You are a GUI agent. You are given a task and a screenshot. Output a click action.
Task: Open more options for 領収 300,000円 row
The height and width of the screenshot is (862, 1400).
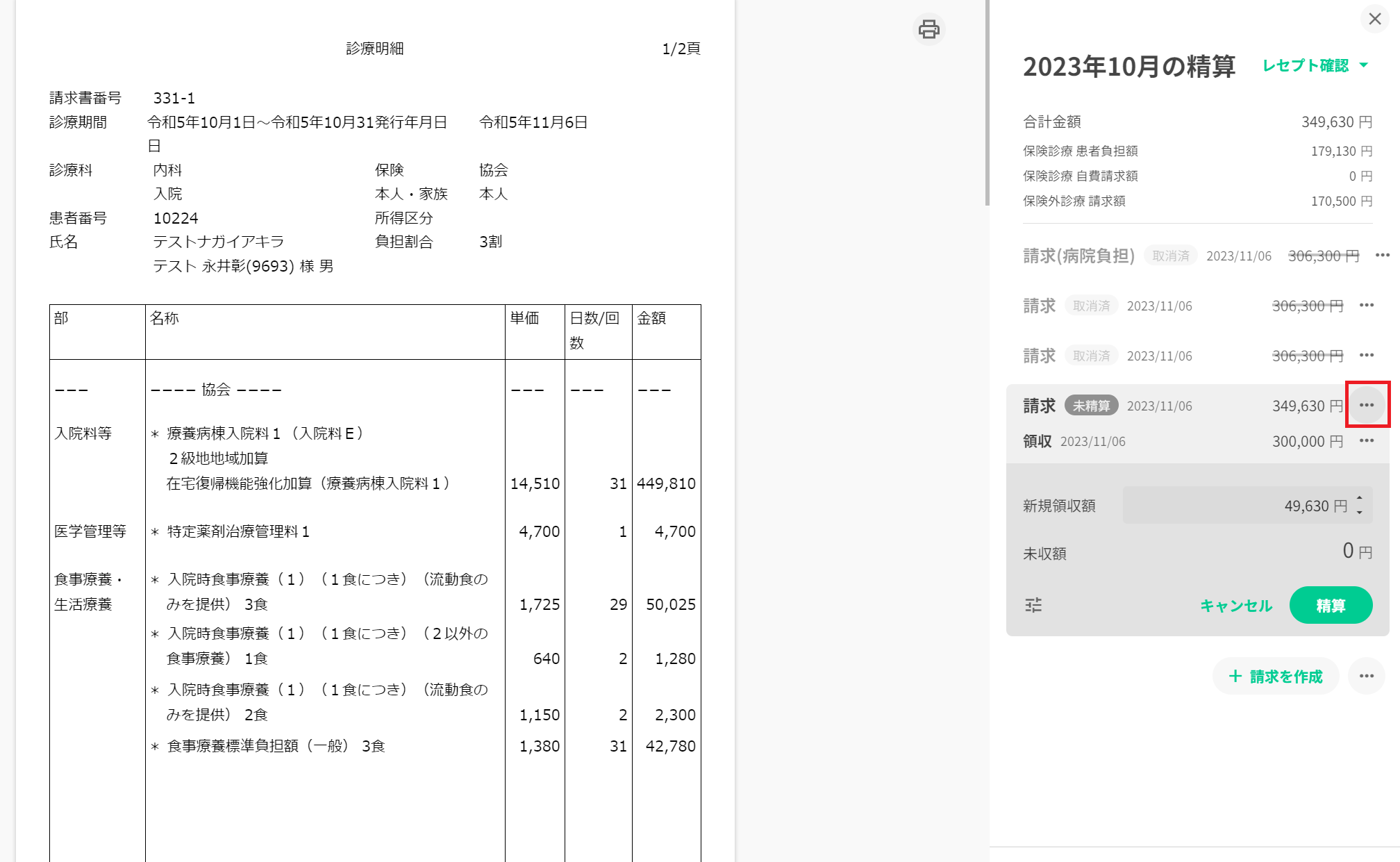(1366, 441)
